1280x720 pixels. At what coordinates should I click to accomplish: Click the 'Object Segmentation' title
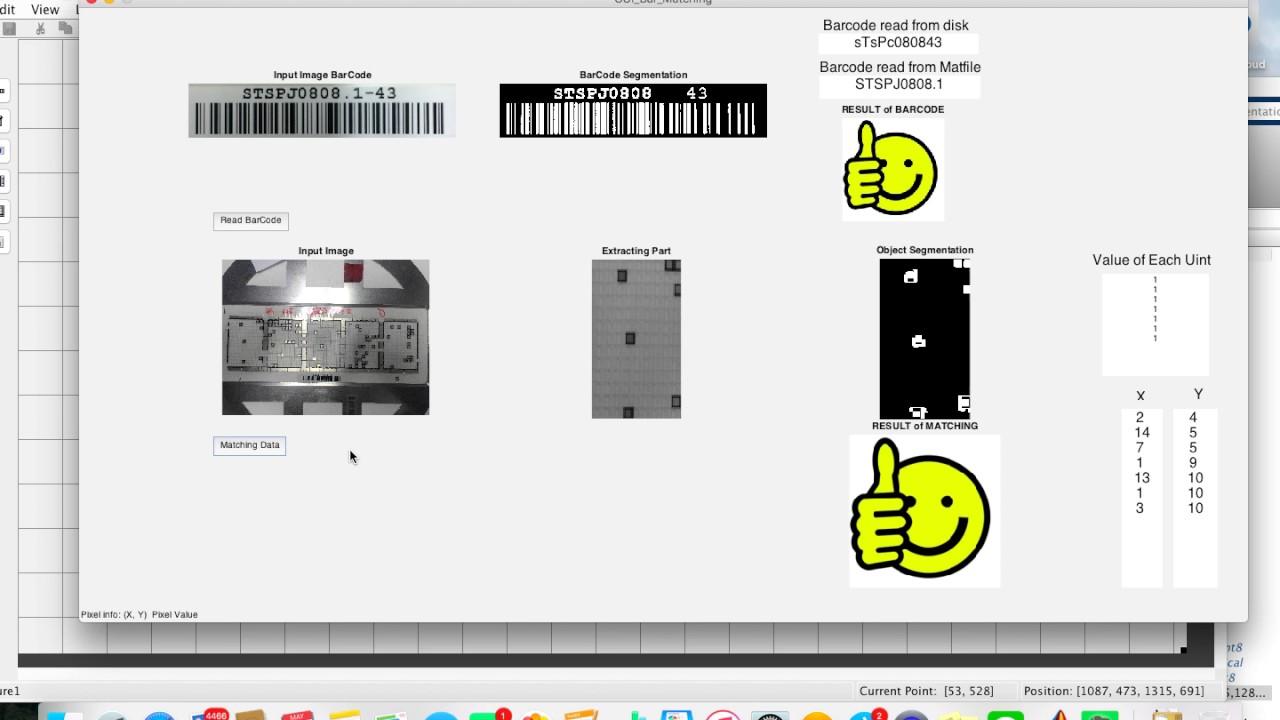(925, 250)
